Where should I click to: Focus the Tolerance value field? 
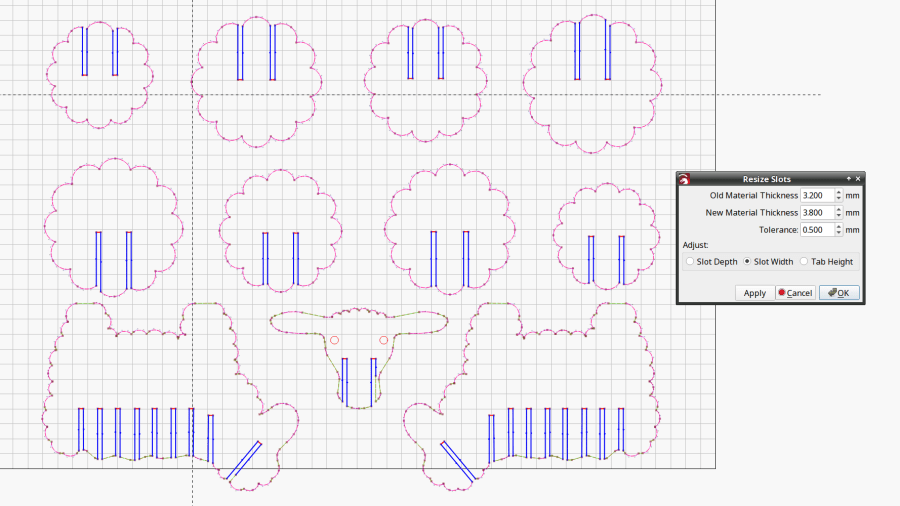tap(817, 230)
